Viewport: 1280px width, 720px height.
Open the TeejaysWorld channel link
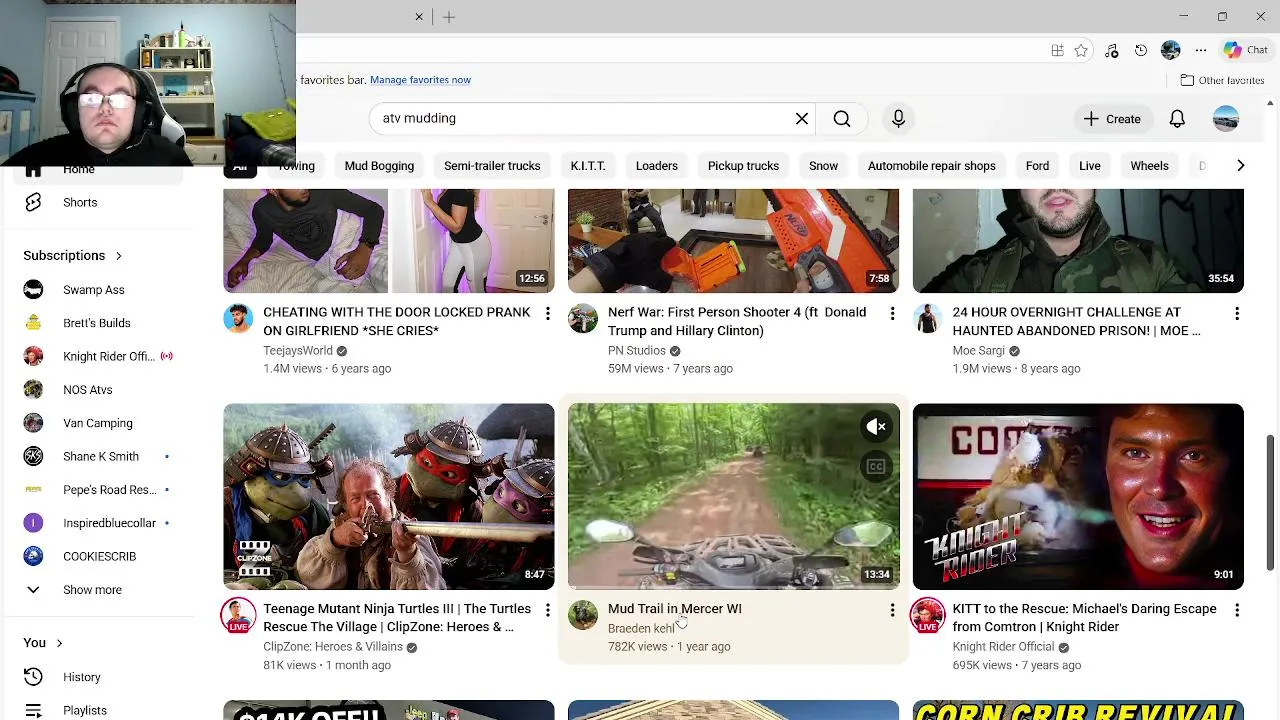[298, 350]
